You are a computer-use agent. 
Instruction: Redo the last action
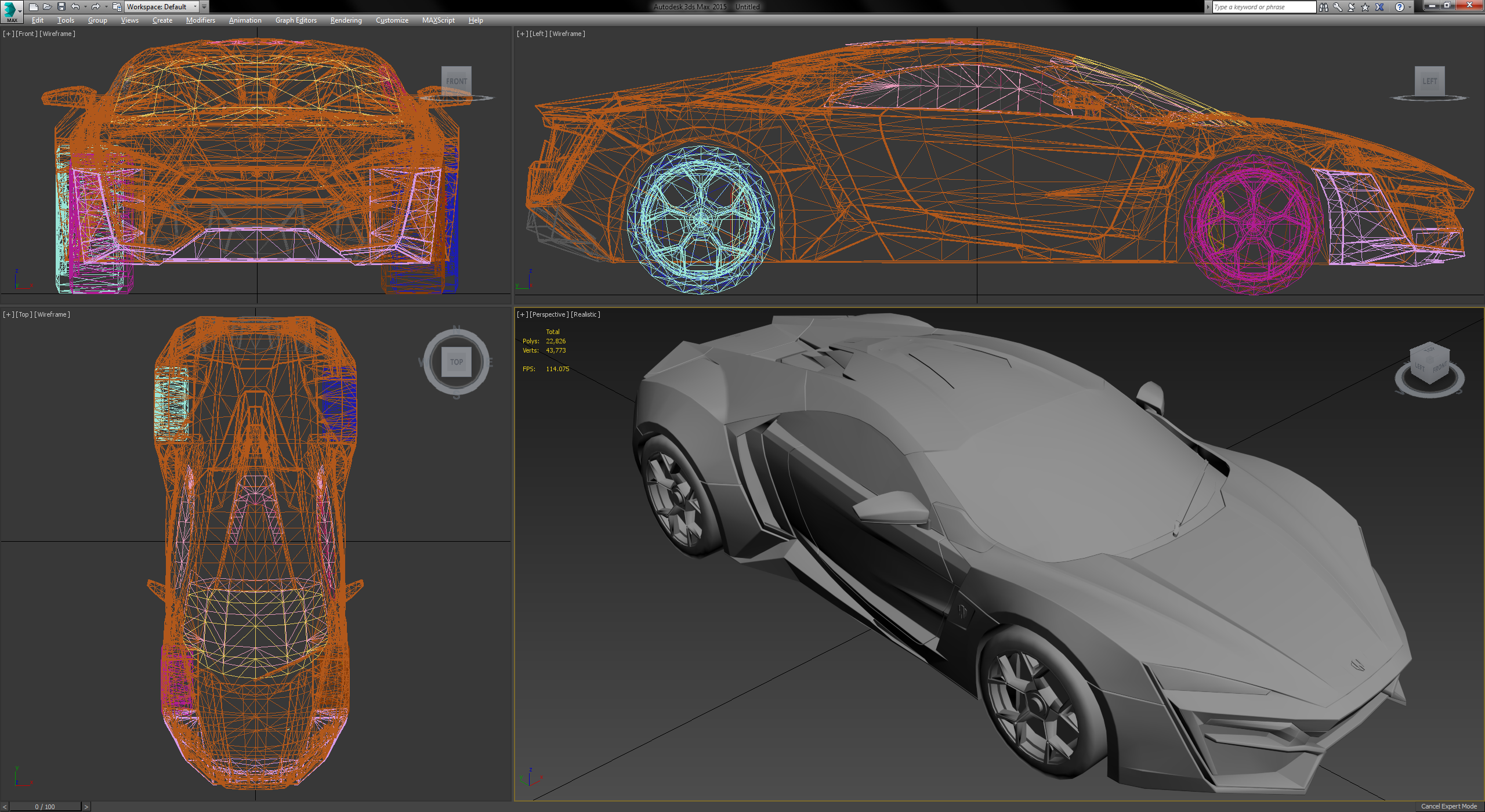(96, 7)
